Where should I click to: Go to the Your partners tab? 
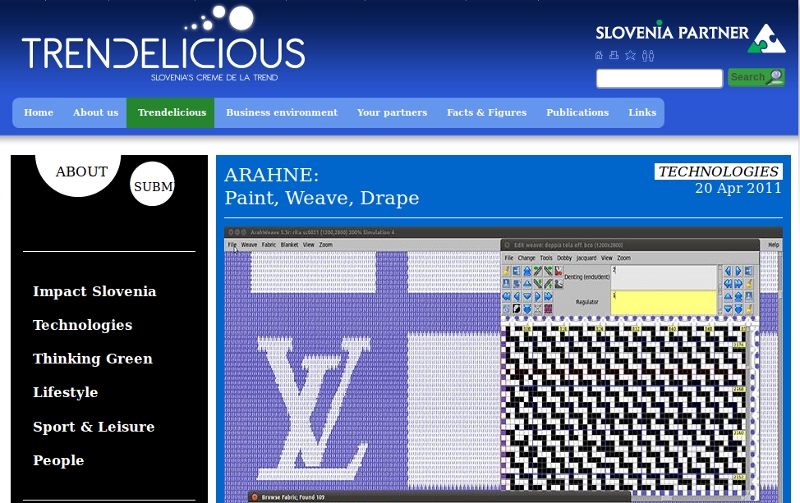[x=392, y=113]
